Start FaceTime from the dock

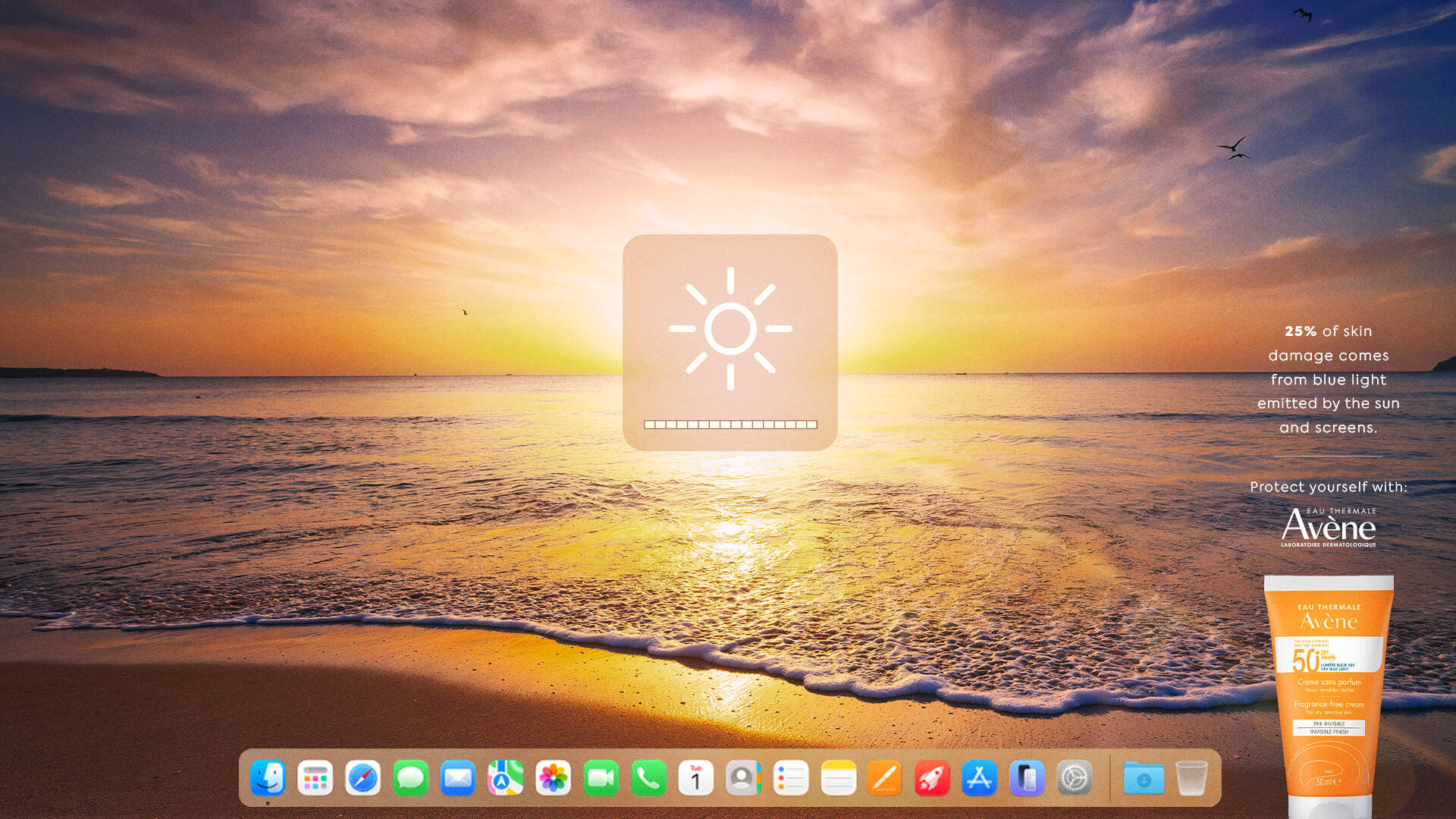601,778
